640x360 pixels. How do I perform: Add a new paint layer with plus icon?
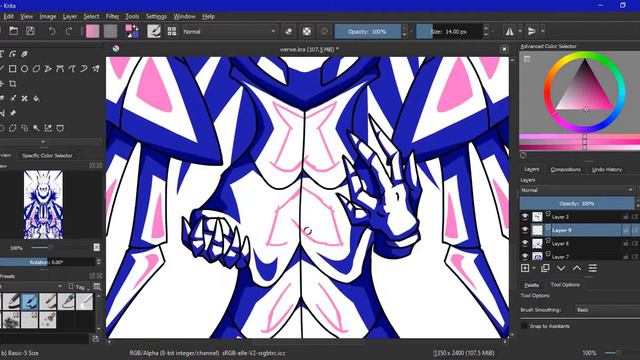(x=525, y=268)
